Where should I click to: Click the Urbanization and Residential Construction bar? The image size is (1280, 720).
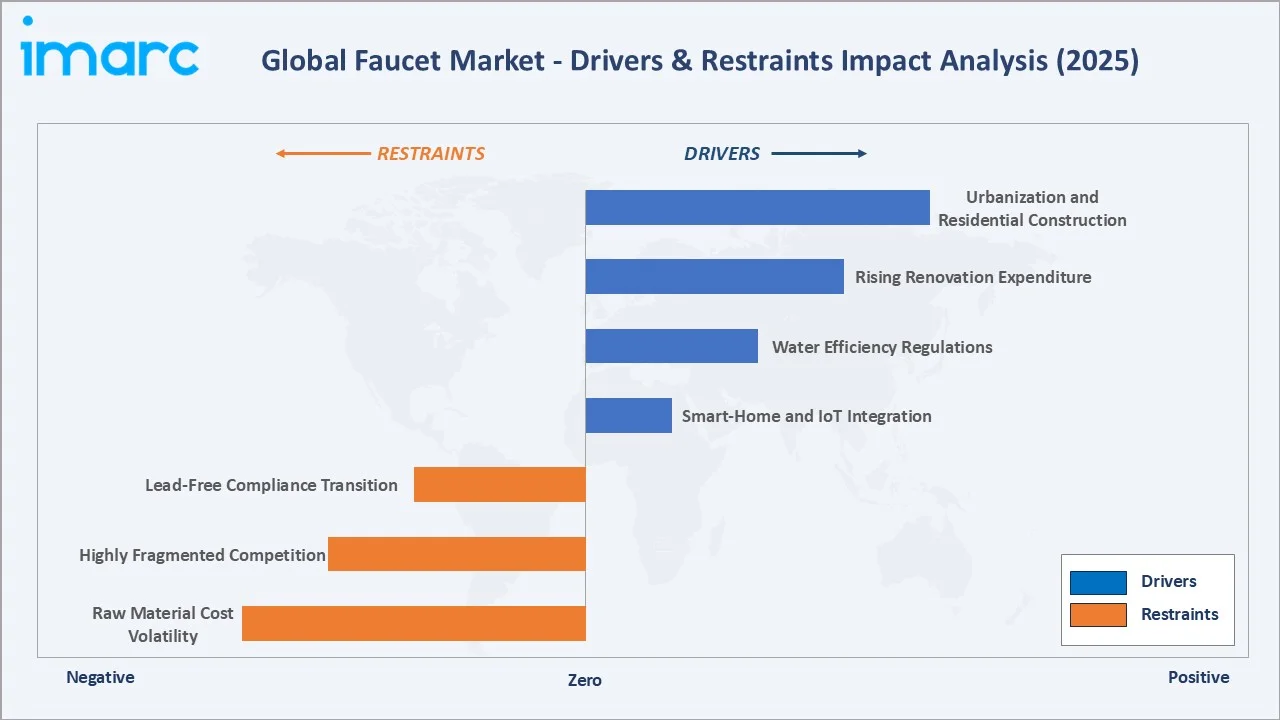point(757,206)
